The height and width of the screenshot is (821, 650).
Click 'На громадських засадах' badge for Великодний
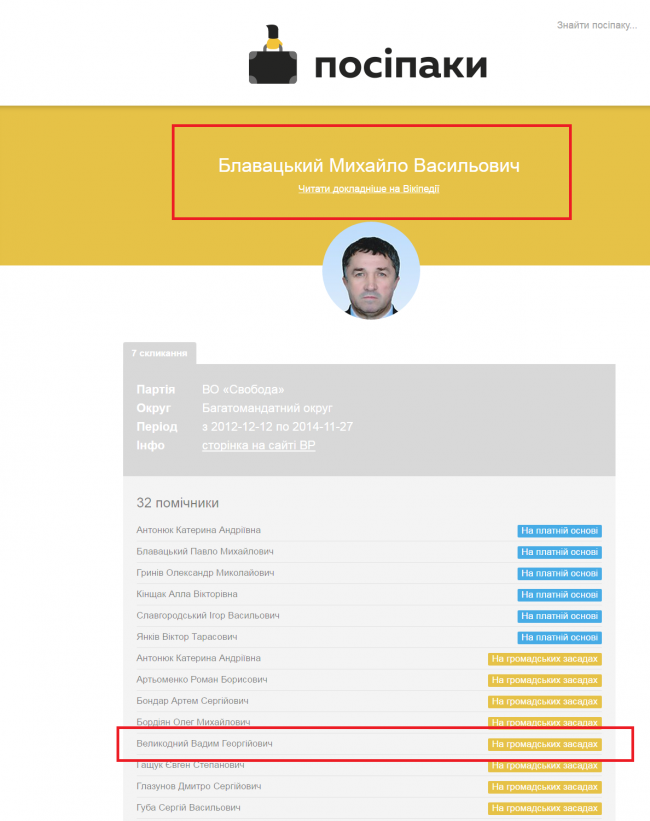[545, 744]
